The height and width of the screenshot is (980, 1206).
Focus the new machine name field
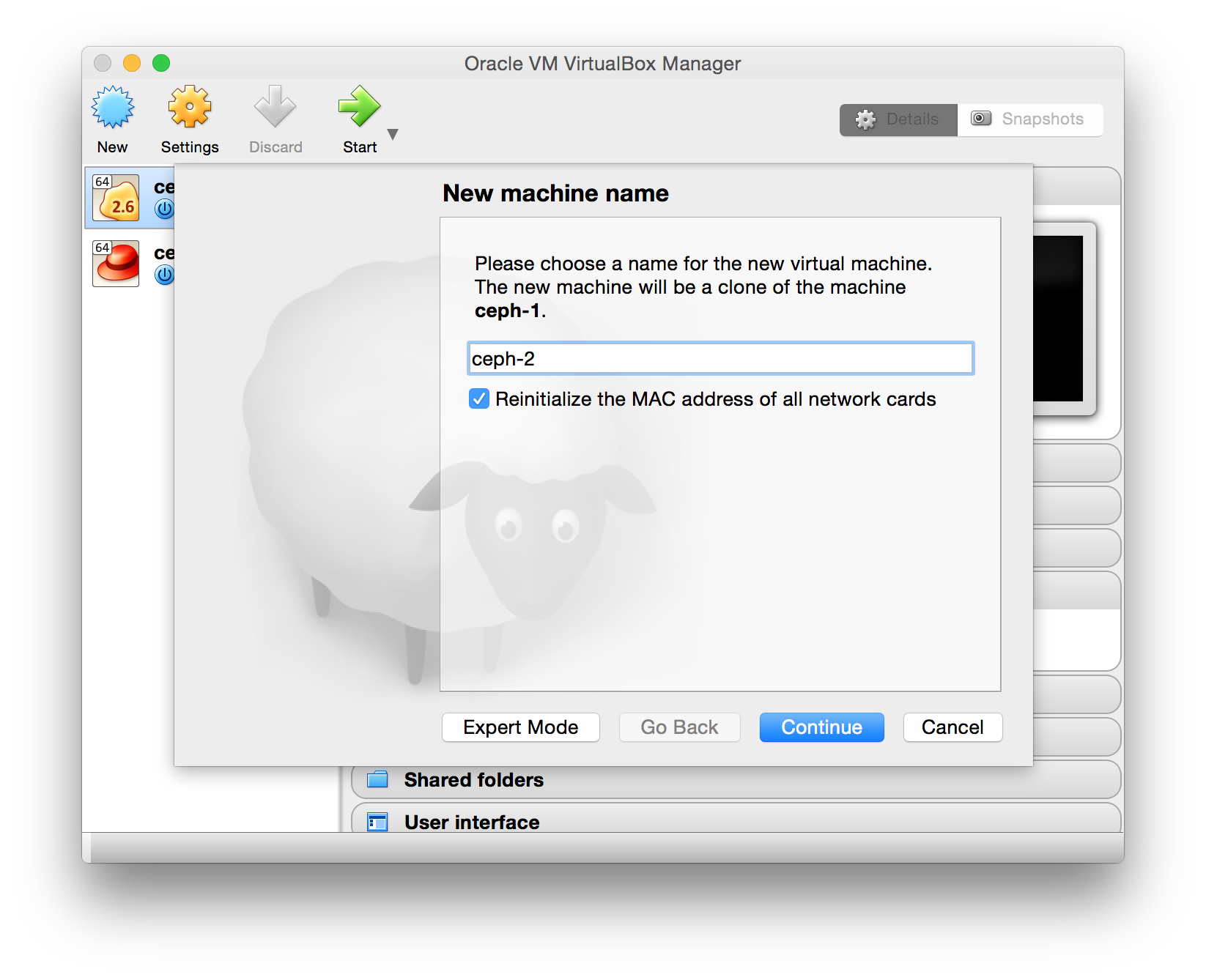721,359
